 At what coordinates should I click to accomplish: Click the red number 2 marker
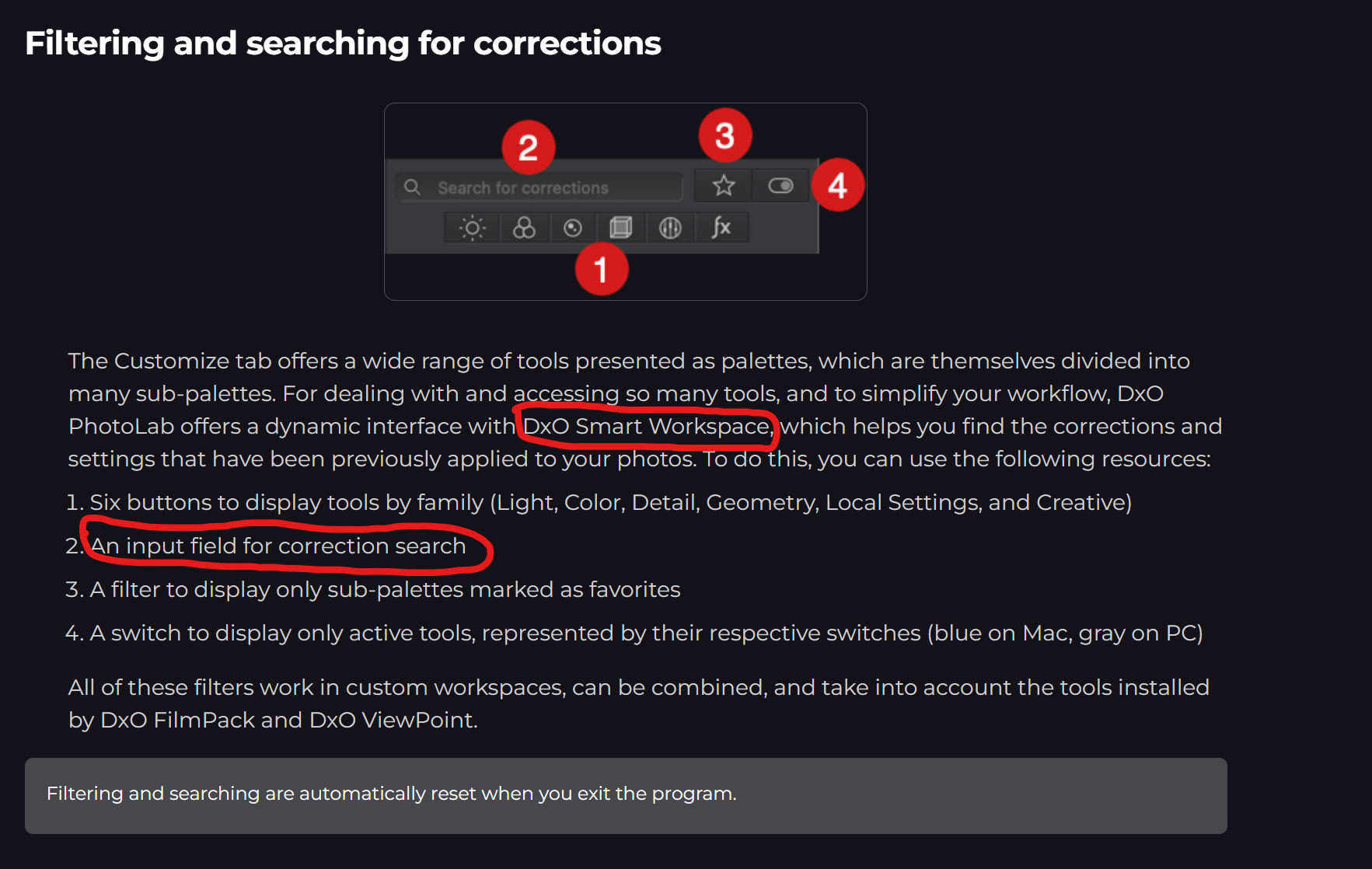pyautogui.click(x=528, y=148)
